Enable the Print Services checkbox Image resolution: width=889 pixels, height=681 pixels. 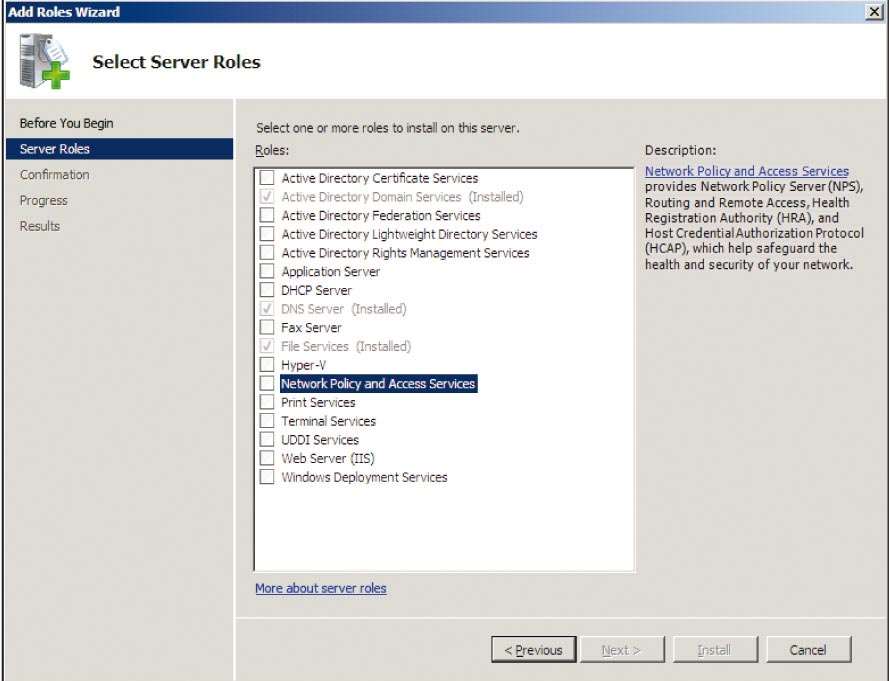point(266,402)
